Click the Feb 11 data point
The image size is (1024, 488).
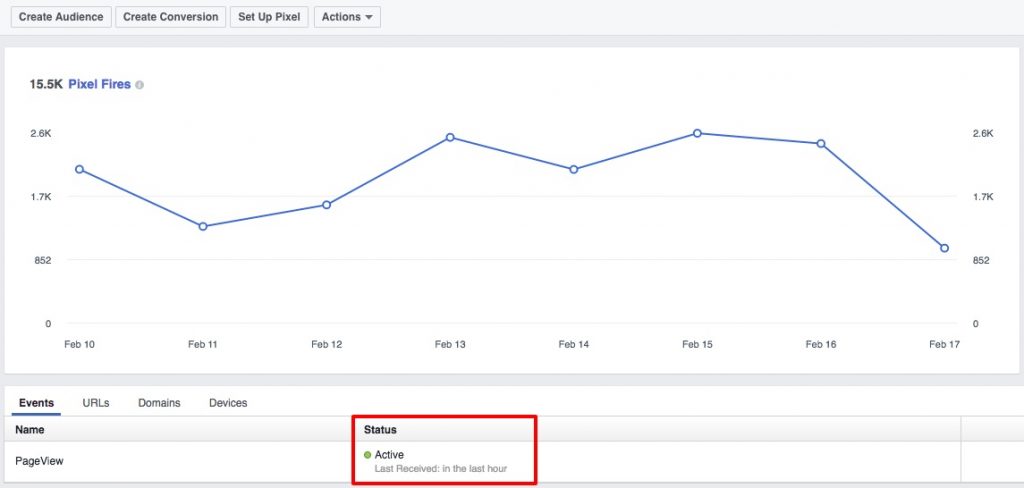pos(203,226)
